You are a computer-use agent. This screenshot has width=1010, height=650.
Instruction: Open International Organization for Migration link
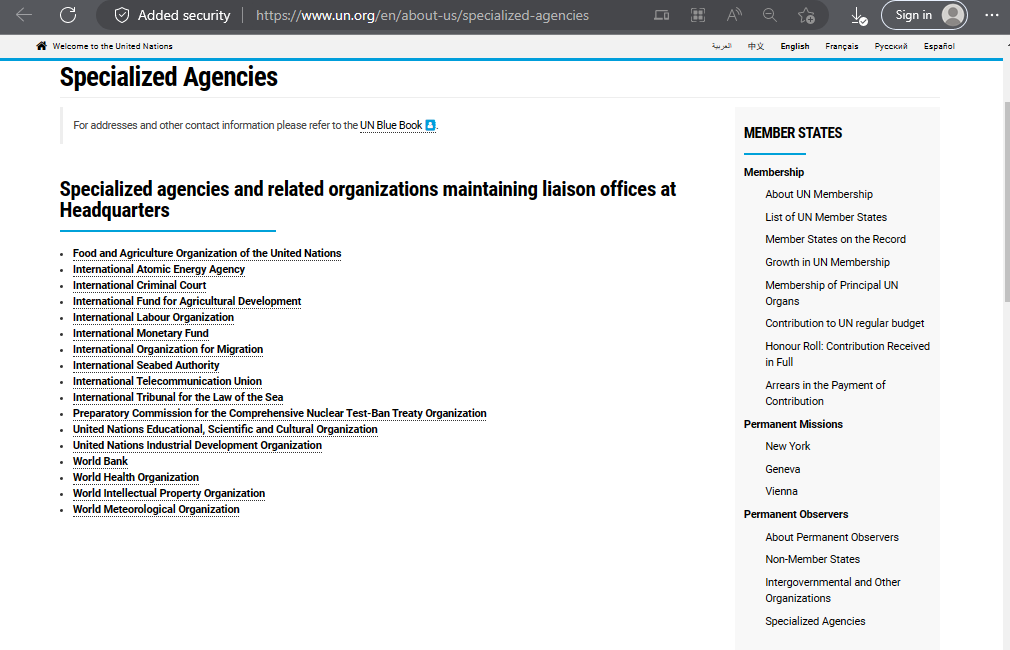click(167, 349)
